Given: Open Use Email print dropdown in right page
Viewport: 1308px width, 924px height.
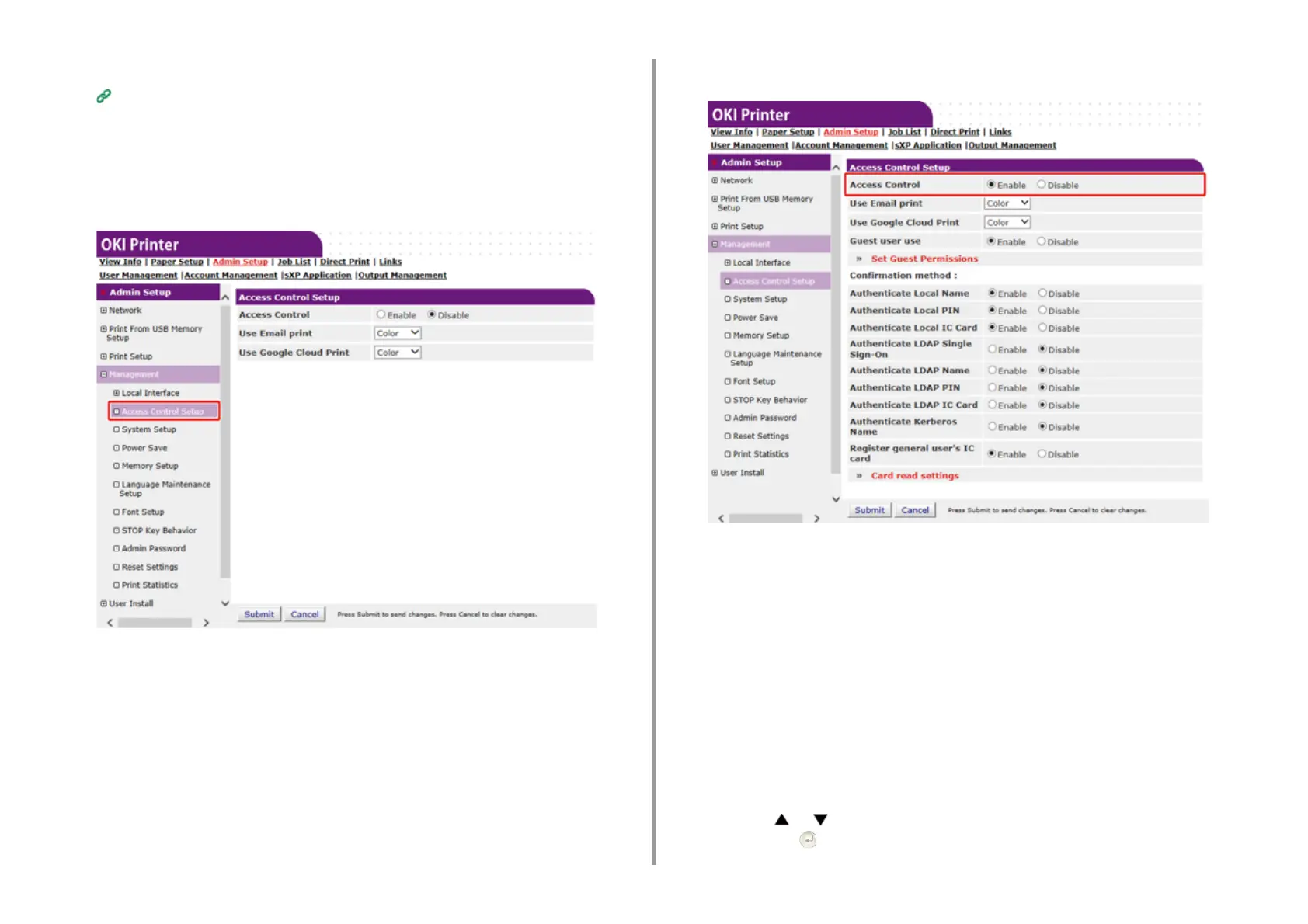Looking at the screenshot, I should pos(1007,203).
